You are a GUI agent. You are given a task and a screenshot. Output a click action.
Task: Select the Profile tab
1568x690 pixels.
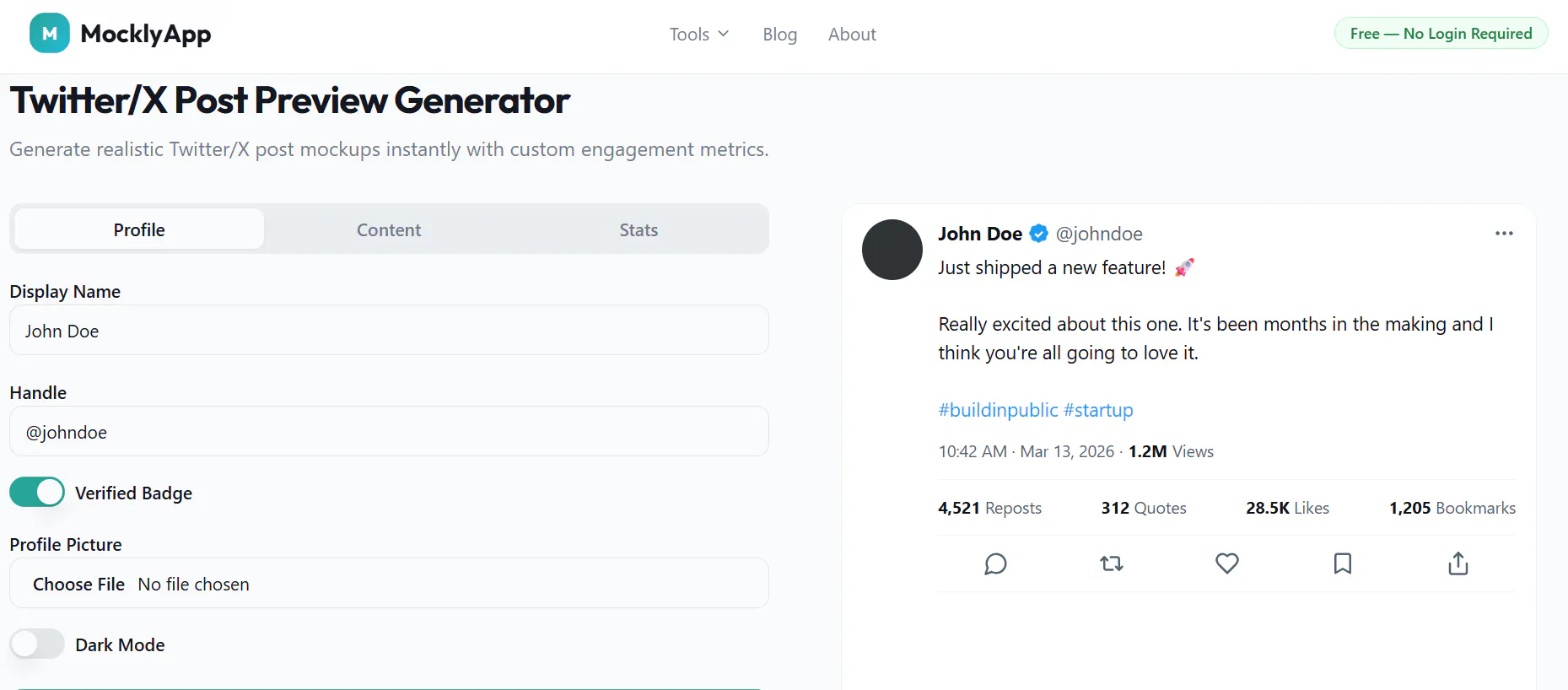139,229
